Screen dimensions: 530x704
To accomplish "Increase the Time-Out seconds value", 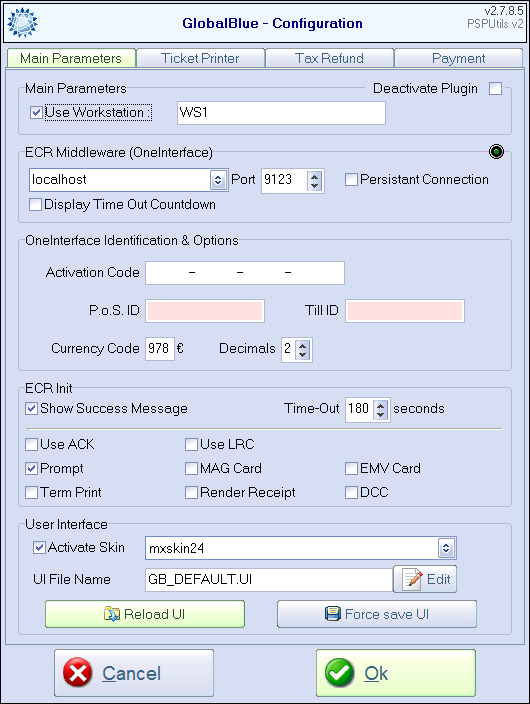I will coord(380,404).
